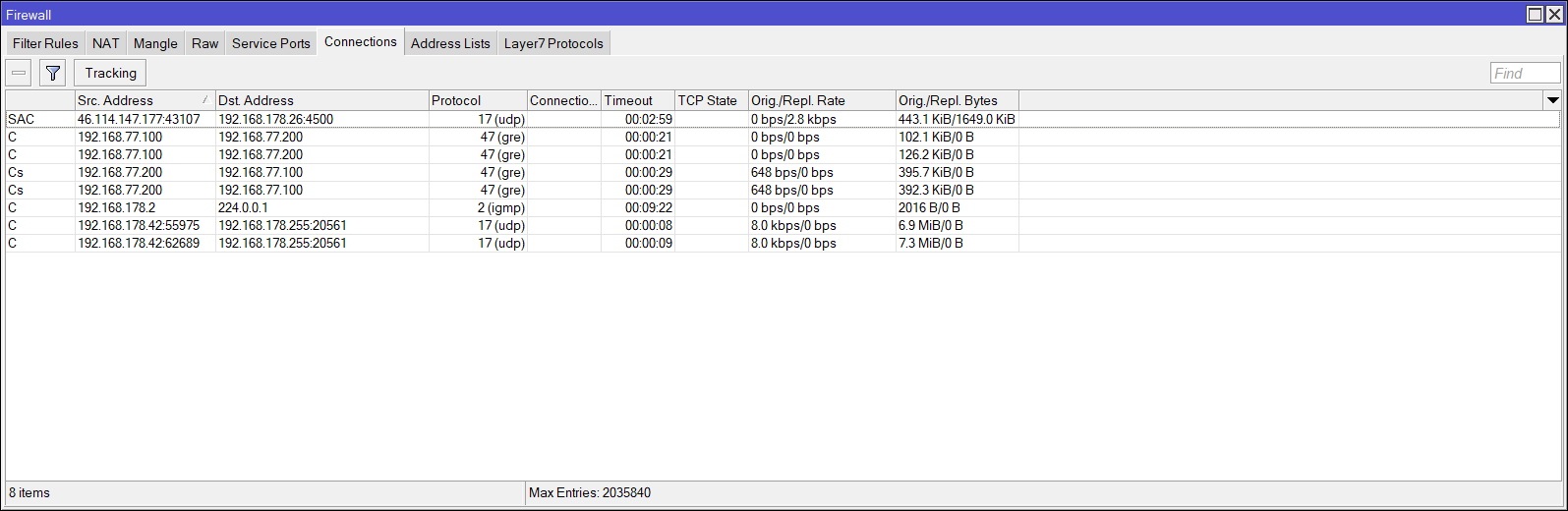Select the Mangle tab
1568x511 pixels.
pos(155,43)
